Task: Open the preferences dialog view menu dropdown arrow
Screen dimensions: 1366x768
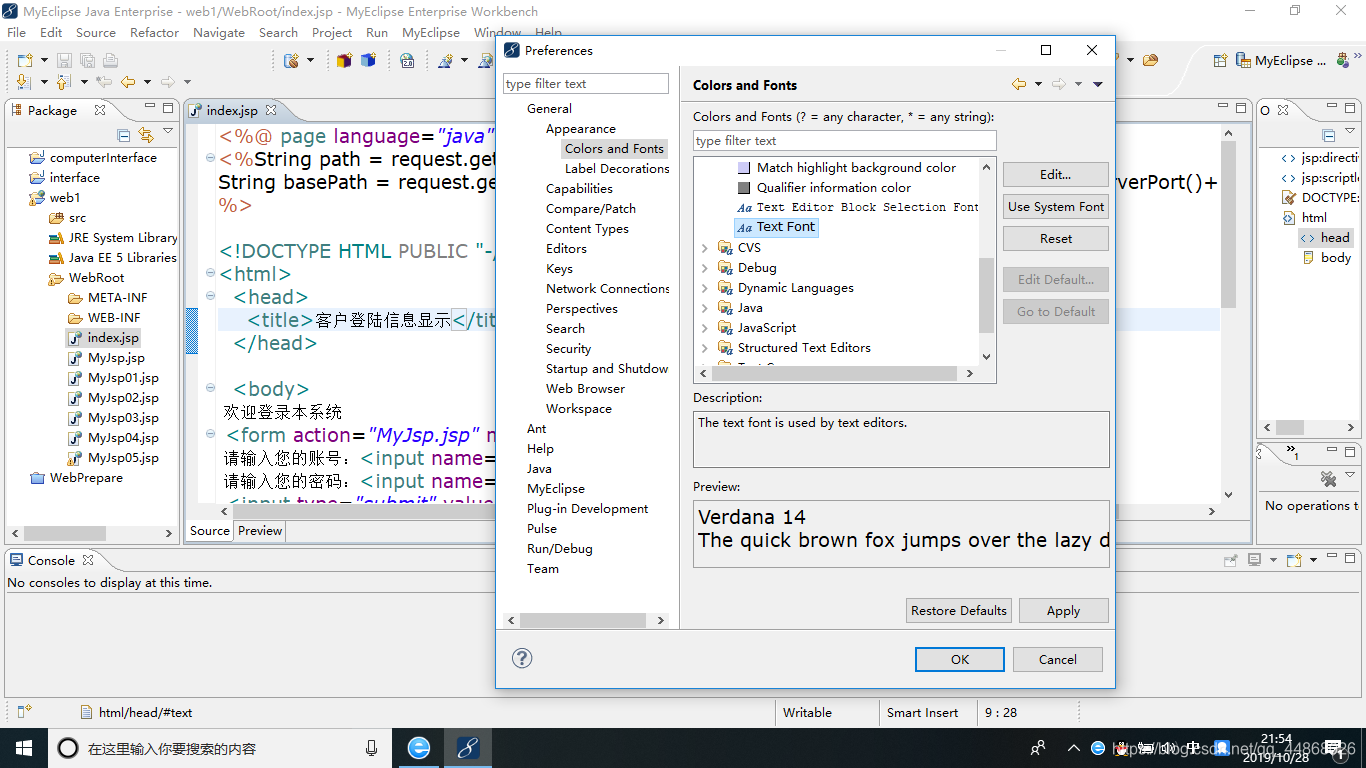Action: [1097, 85]
